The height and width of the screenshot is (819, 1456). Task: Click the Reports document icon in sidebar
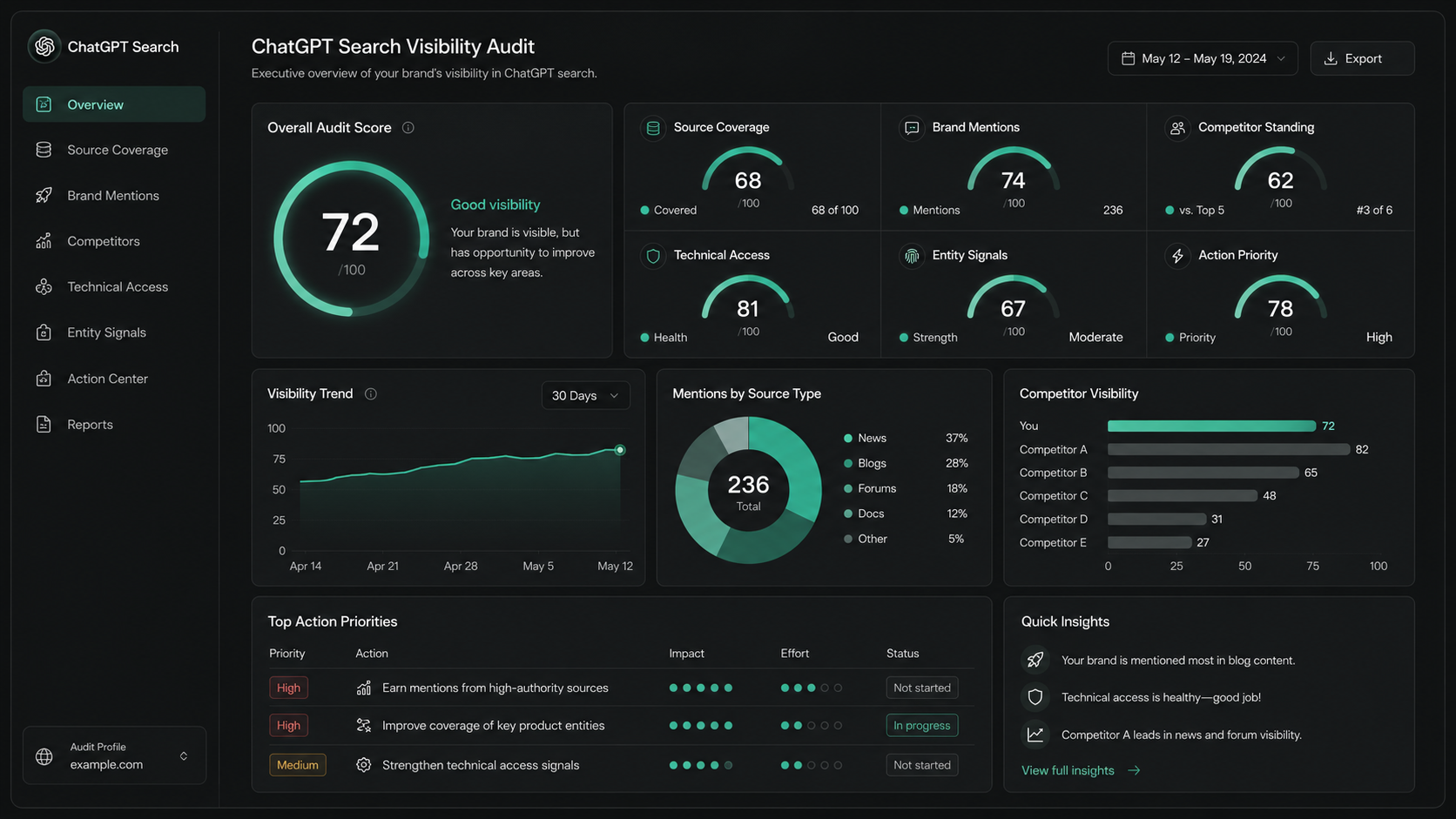(44, 424)
